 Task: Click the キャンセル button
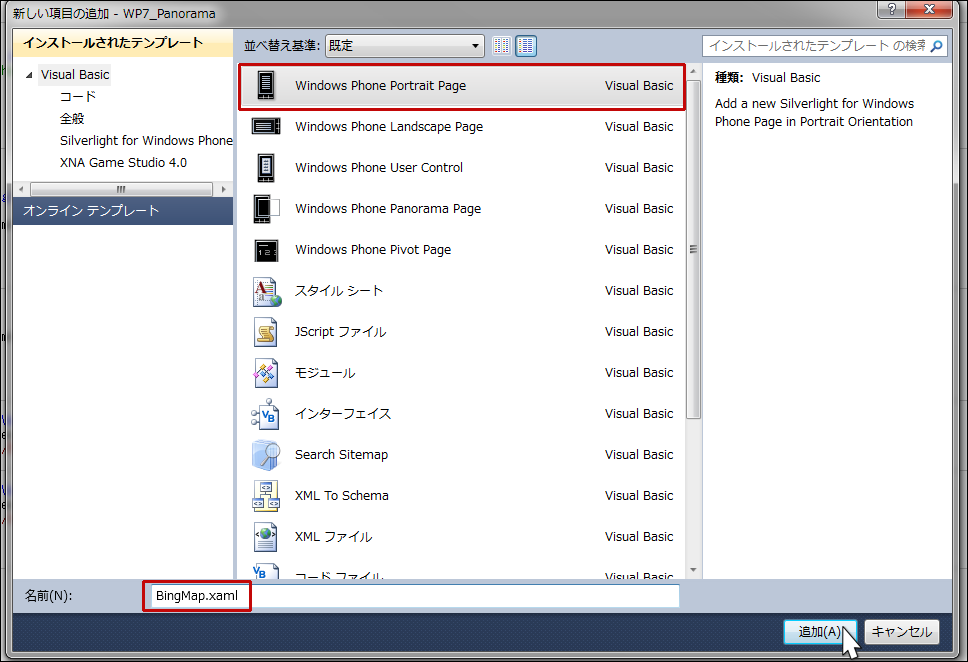click(902, 632)
